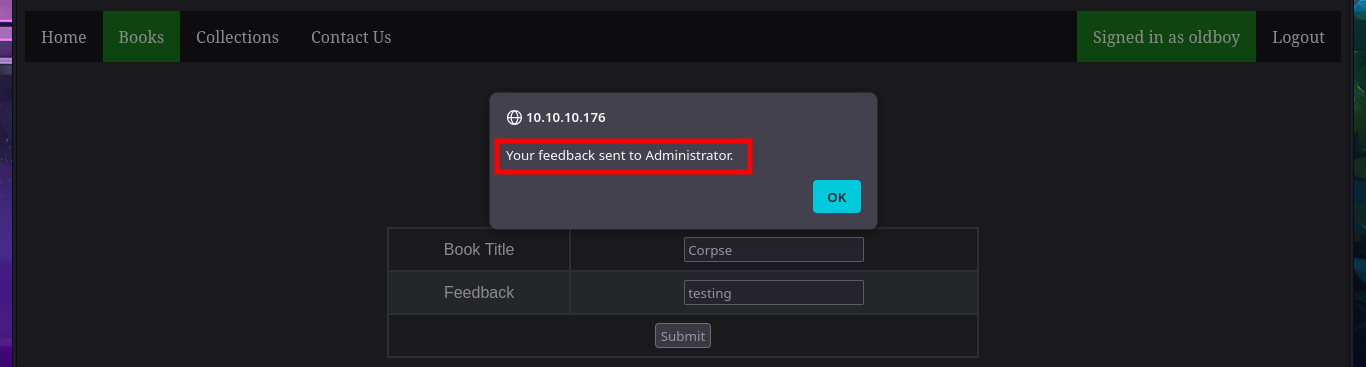Click empty dialog area left of OK
This screenshot has width=1366, height=367.
pos(650,197)
